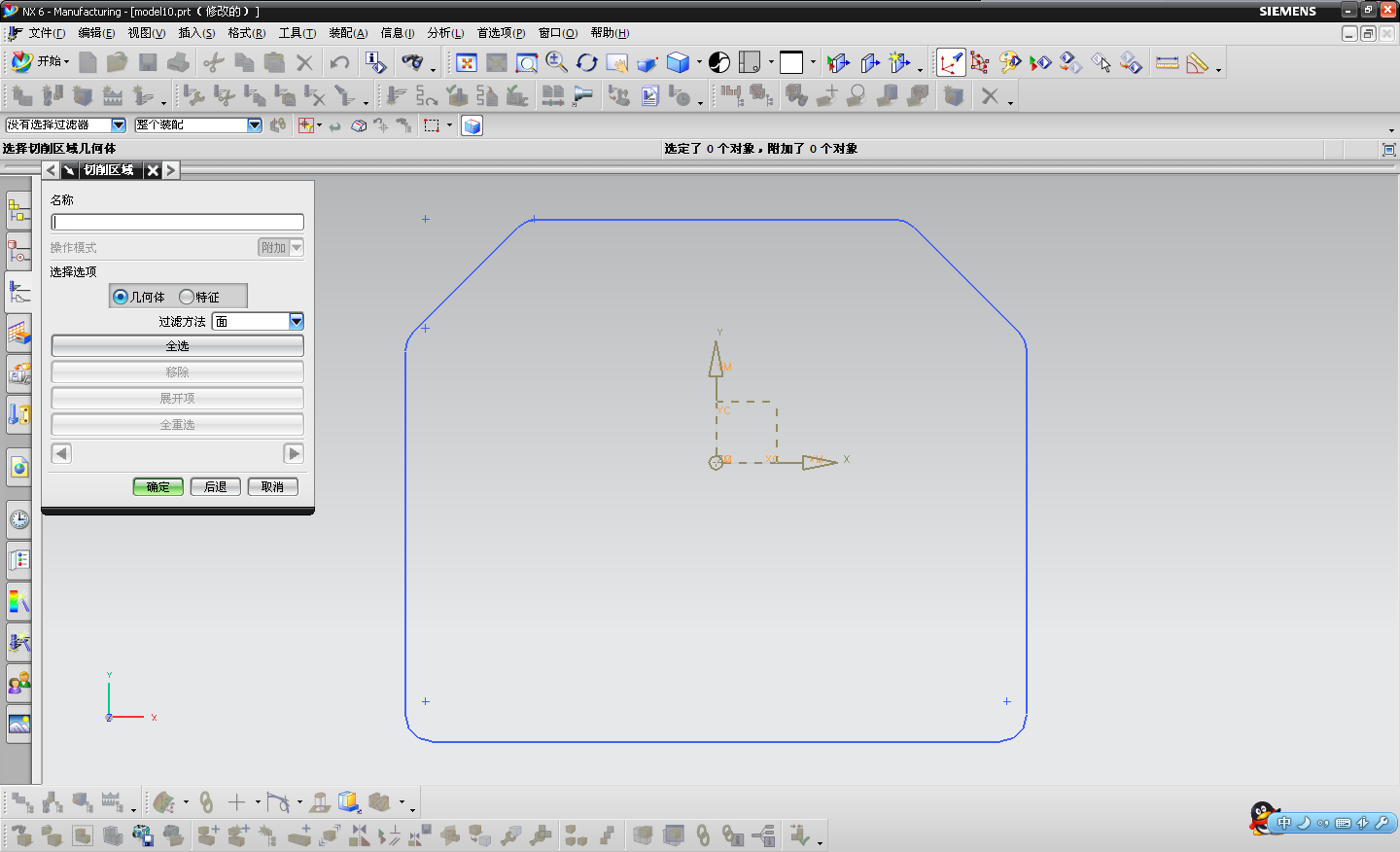Expand the selection marquee dropdown arrow
The width and height of the screenshot is (1400, 852).
[x=449, y=125]
